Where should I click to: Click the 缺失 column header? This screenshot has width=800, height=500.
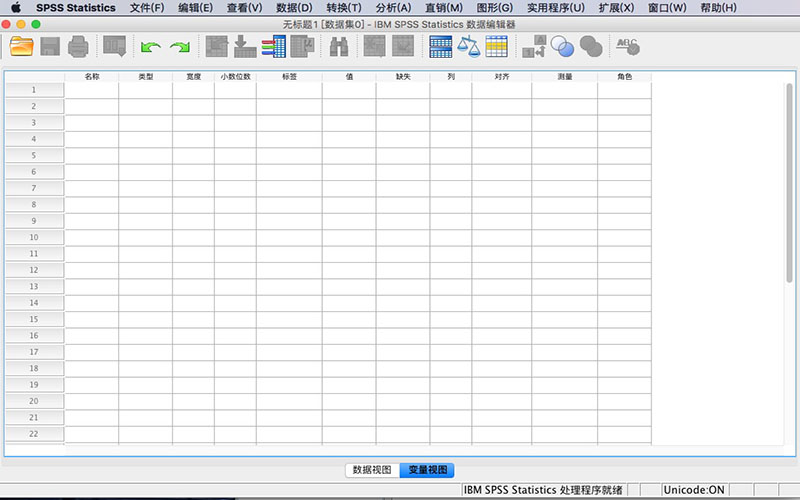pos(403,77)
